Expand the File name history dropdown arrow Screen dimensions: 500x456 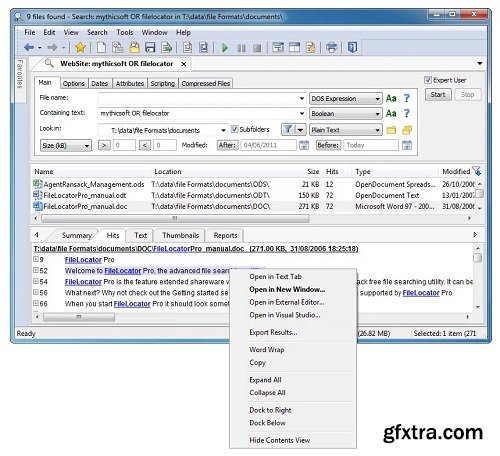tap(301, 98)
